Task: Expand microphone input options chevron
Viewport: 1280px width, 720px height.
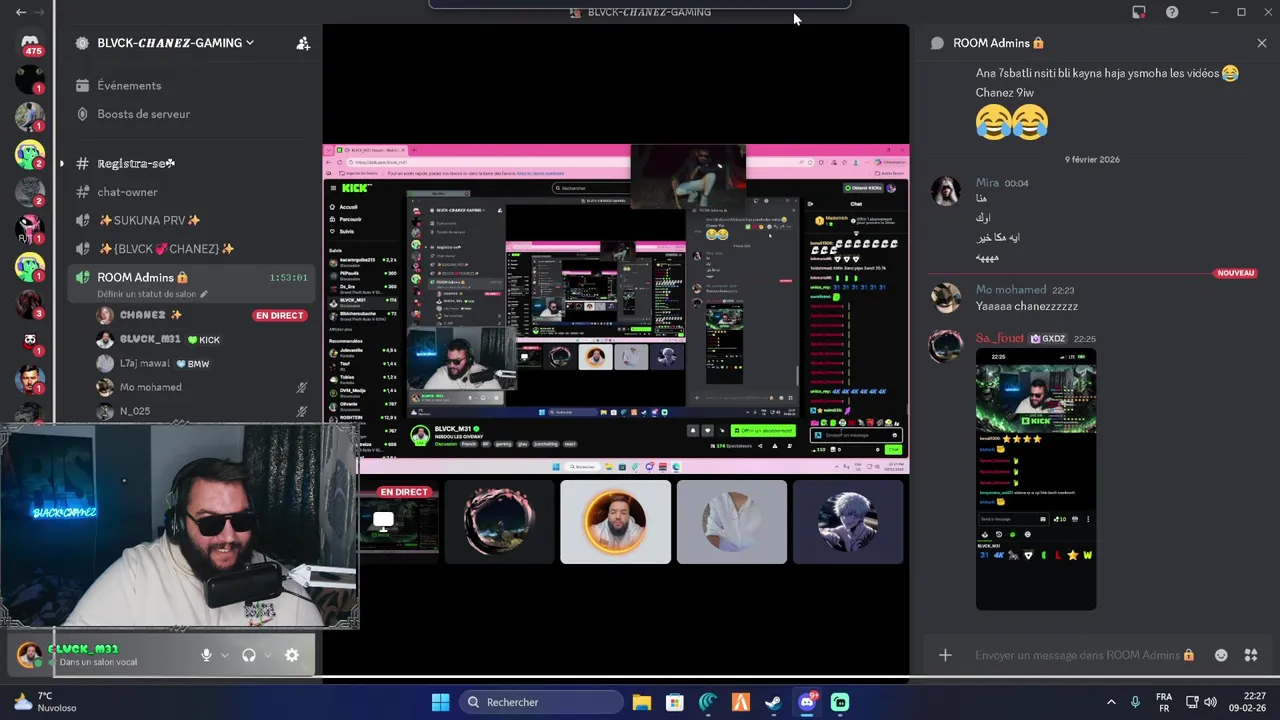Action: click(x=224, y=655)
